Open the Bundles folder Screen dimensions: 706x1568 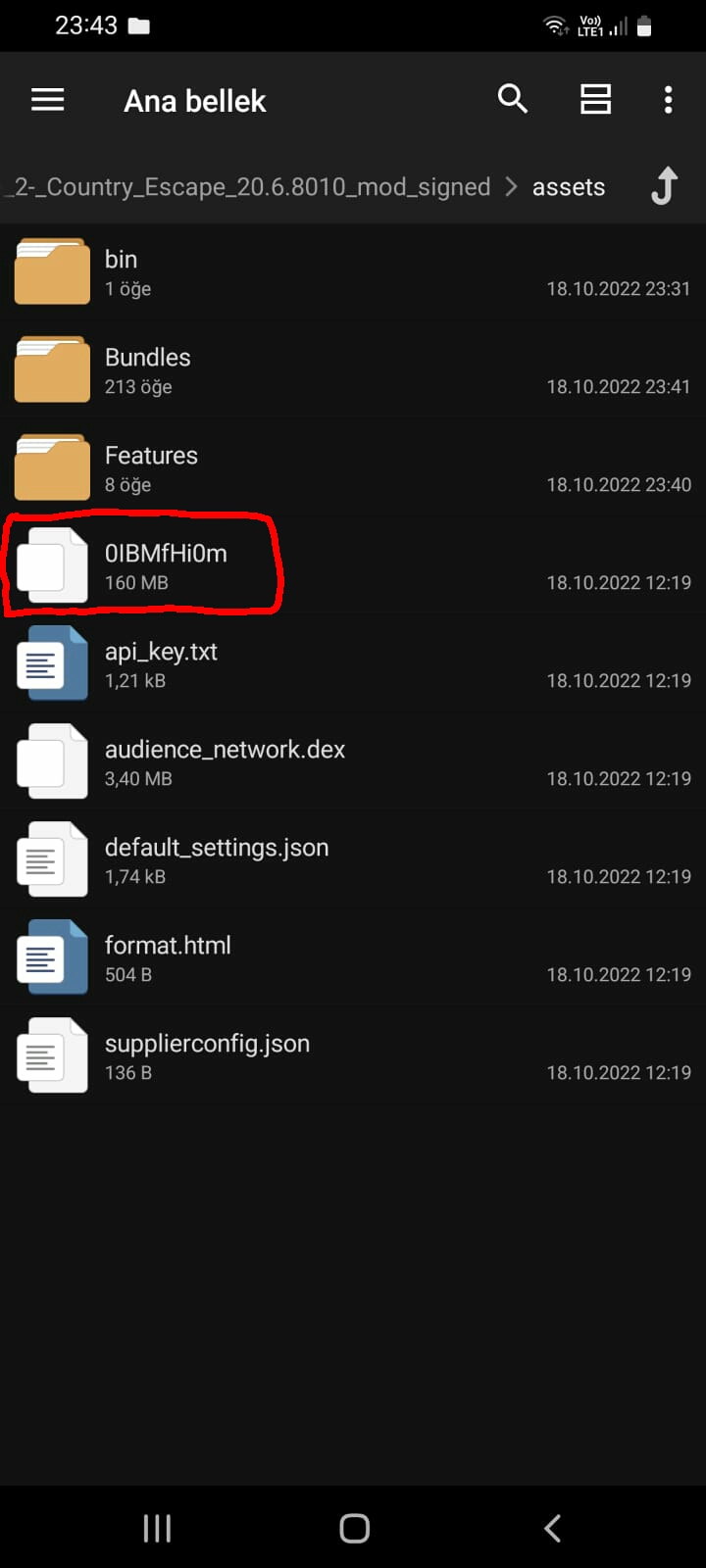coord(353,370)
